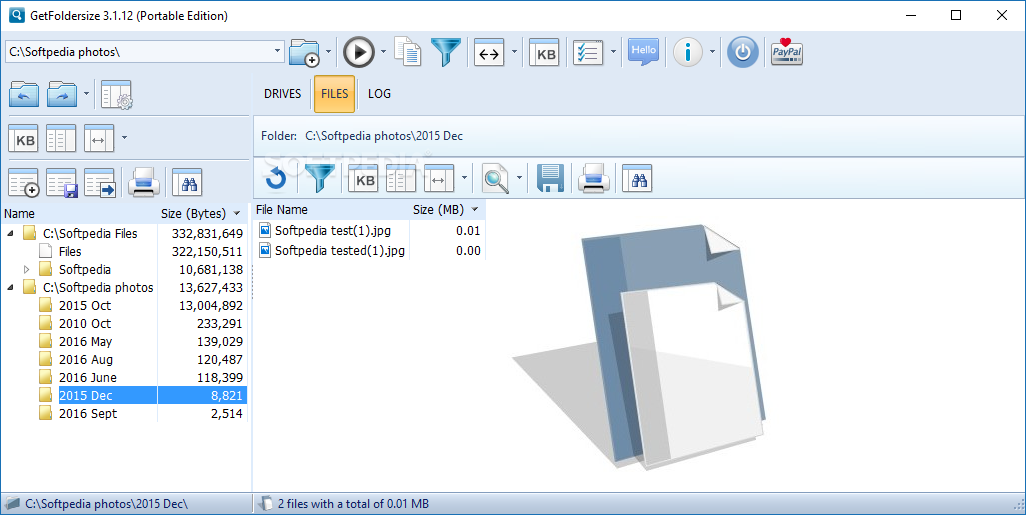Open dropdown arrow next to add folder icon
The image size is (1026, 515).
tap(328, 52)
